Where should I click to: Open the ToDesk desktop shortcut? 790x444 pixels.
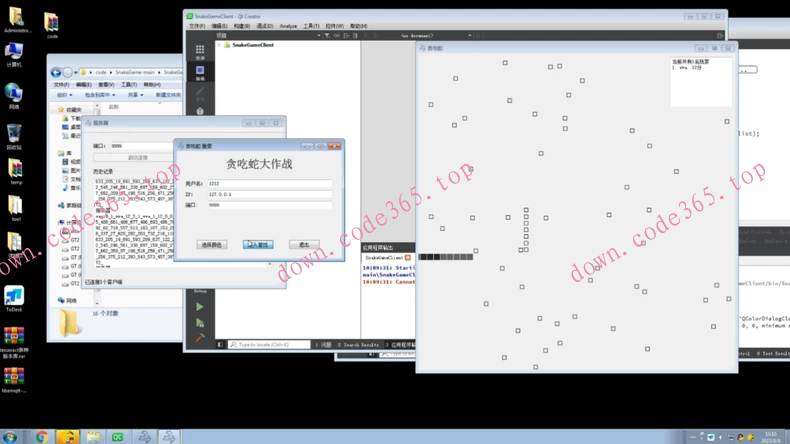pos(14,299)
